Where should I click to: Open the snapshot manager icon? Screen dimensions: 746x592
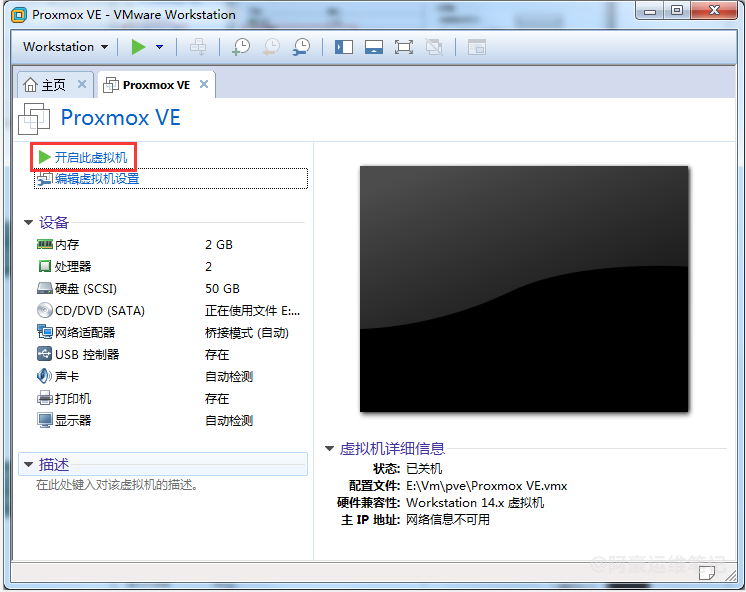pos(302,47)
